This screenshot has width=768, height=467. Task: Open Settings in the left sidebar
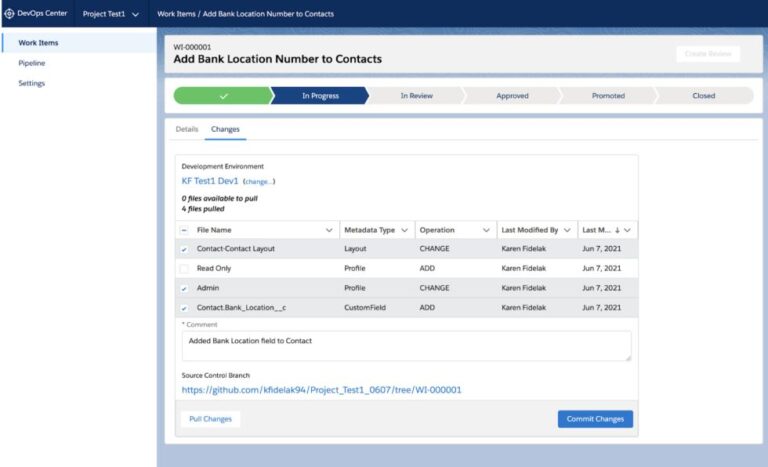(32, 83)
